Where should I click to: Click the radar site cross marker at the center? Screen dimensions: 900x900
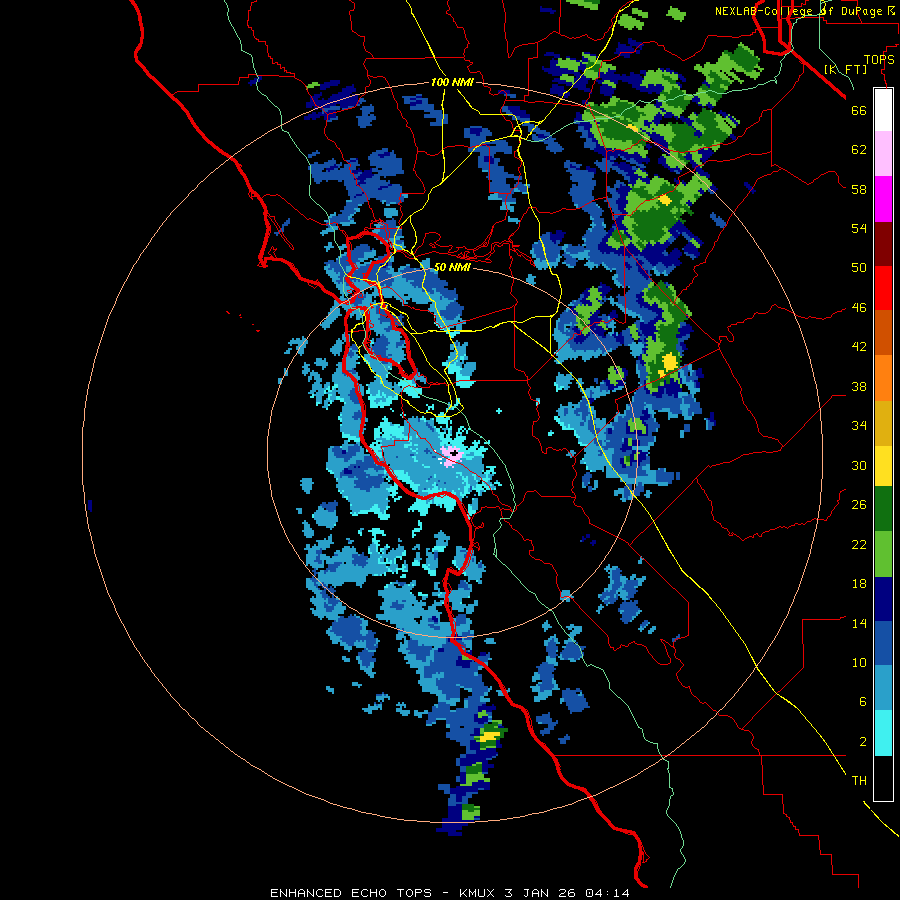click(454, 453)
